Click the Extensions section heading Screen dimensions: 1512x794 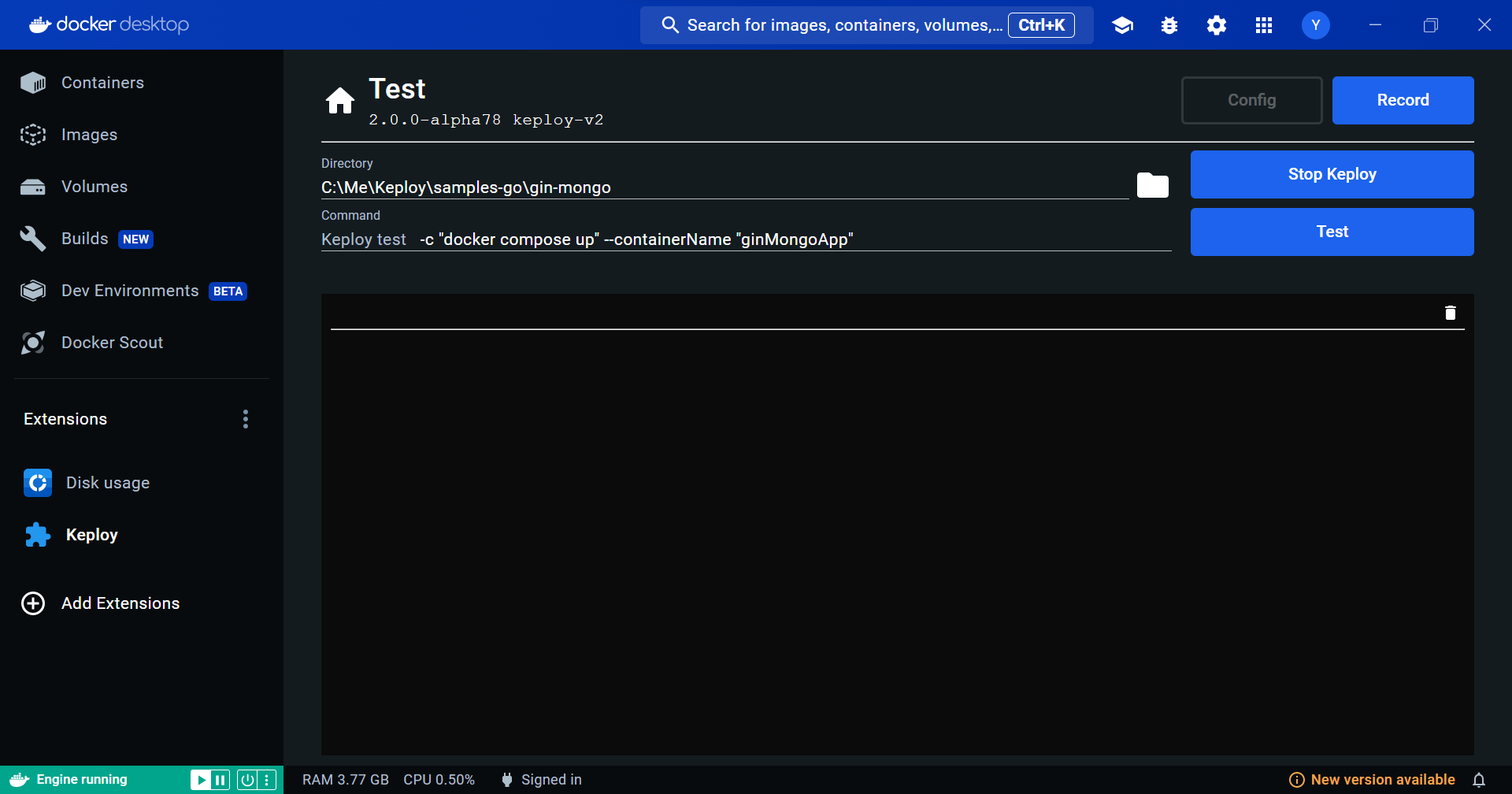point(65,419)
